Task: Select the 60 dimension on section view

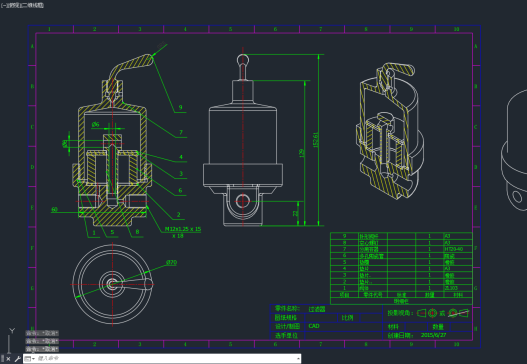Action: click(x=54, y=209)
